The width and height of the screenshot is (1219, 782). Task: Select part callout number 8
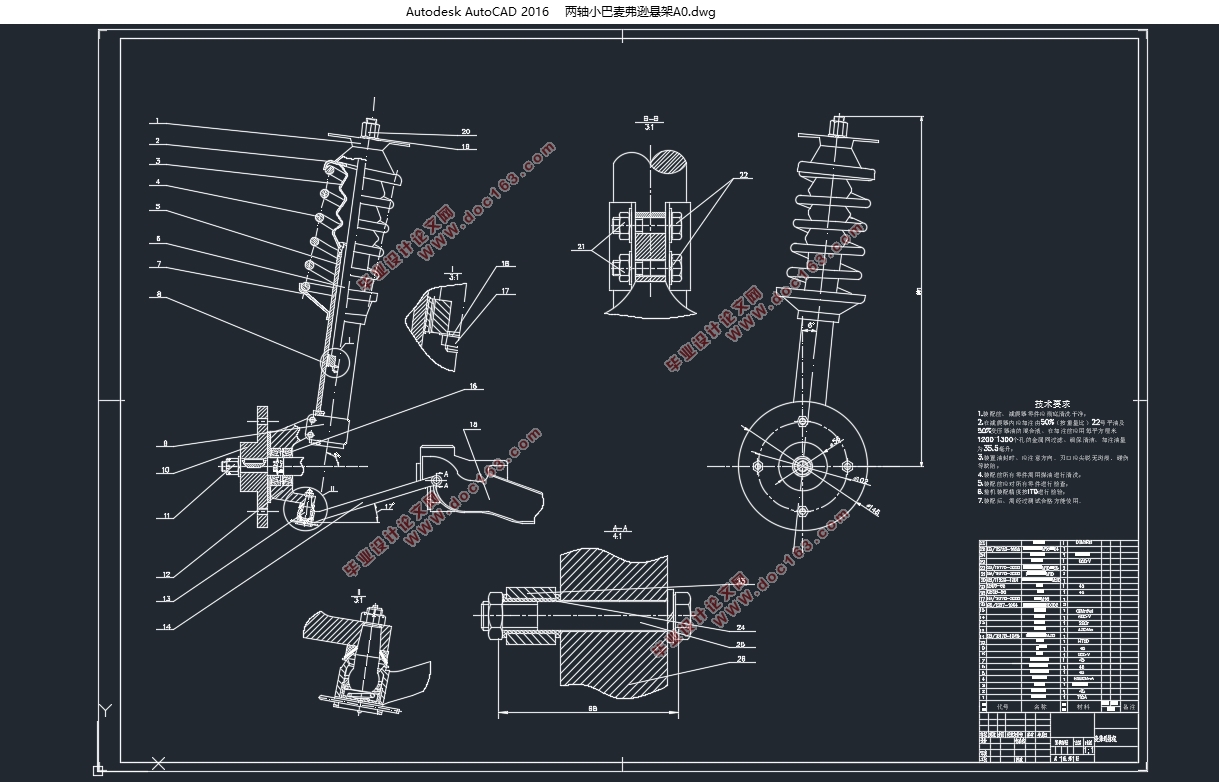click(157, 295)
